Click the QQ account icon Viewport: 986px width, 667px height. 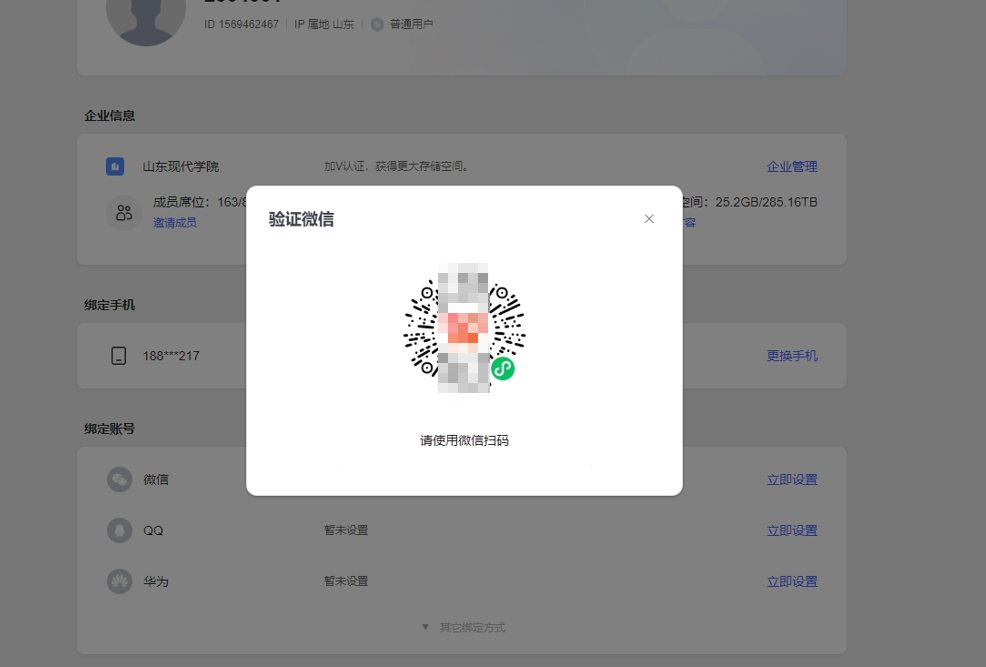[x=119, y=531]
